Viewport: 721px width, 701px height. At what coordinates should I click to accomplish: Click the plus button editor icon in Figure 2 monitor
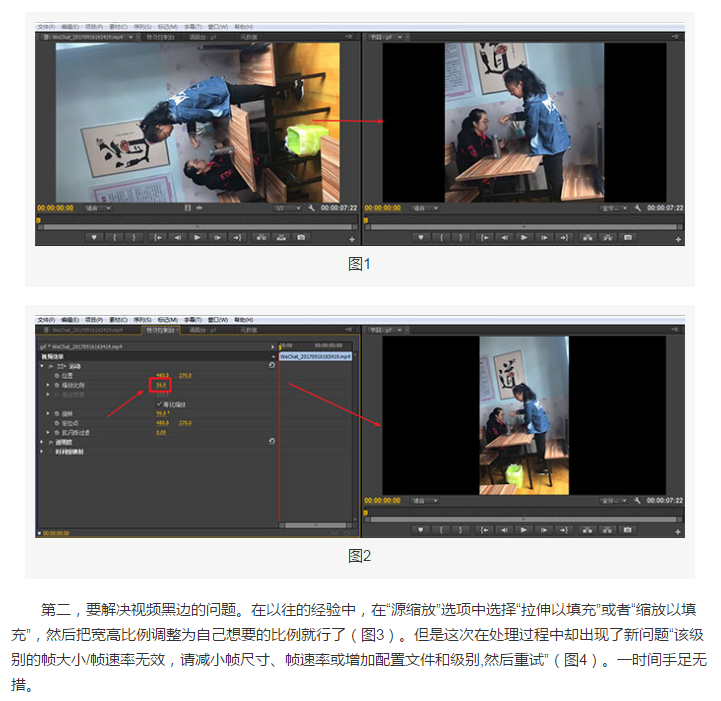678,533
